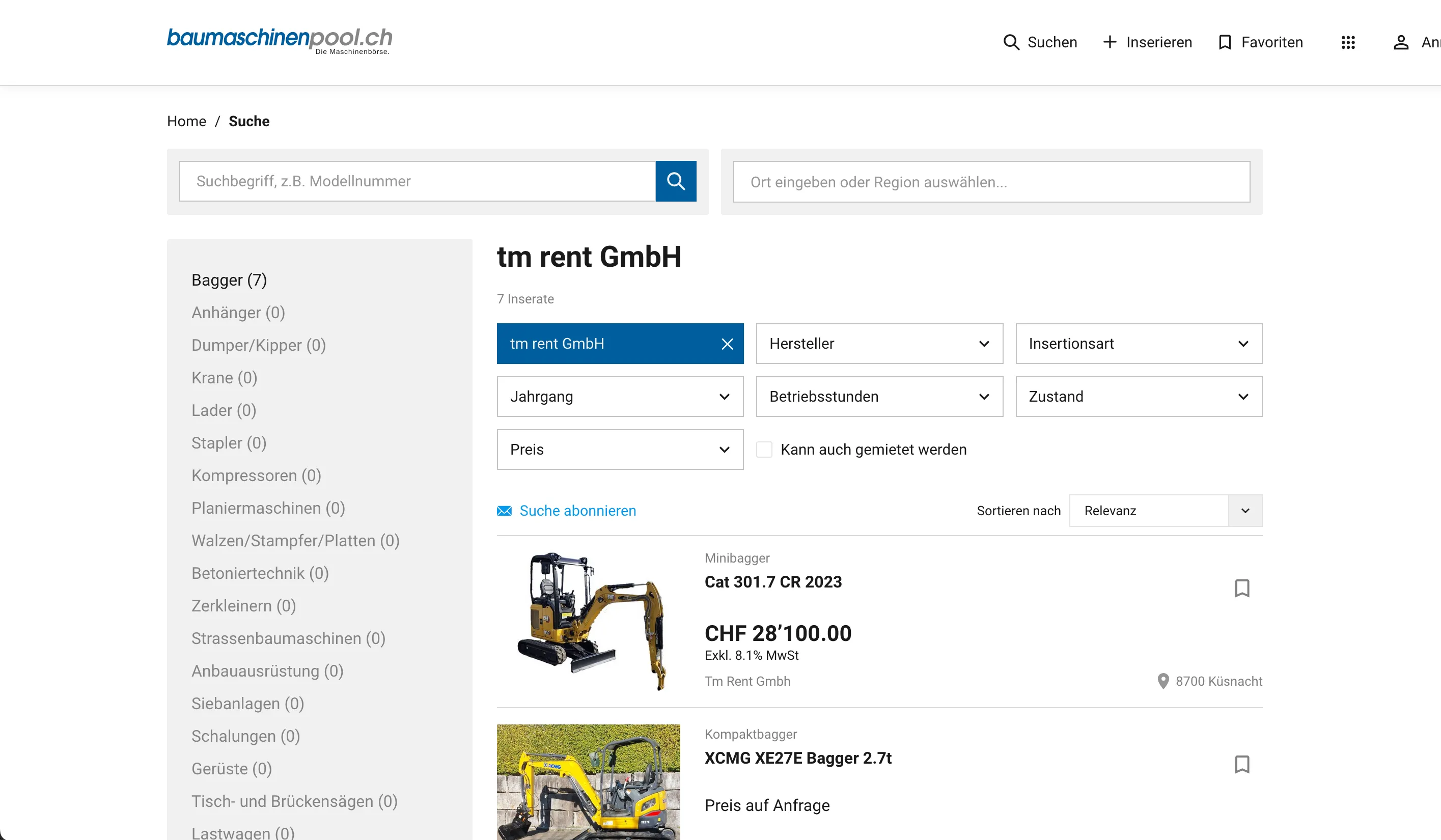The image size is (1441, 840).
Task: Select Tisch- und Brückensägen (0) category
Action: [x=294, y=802]
